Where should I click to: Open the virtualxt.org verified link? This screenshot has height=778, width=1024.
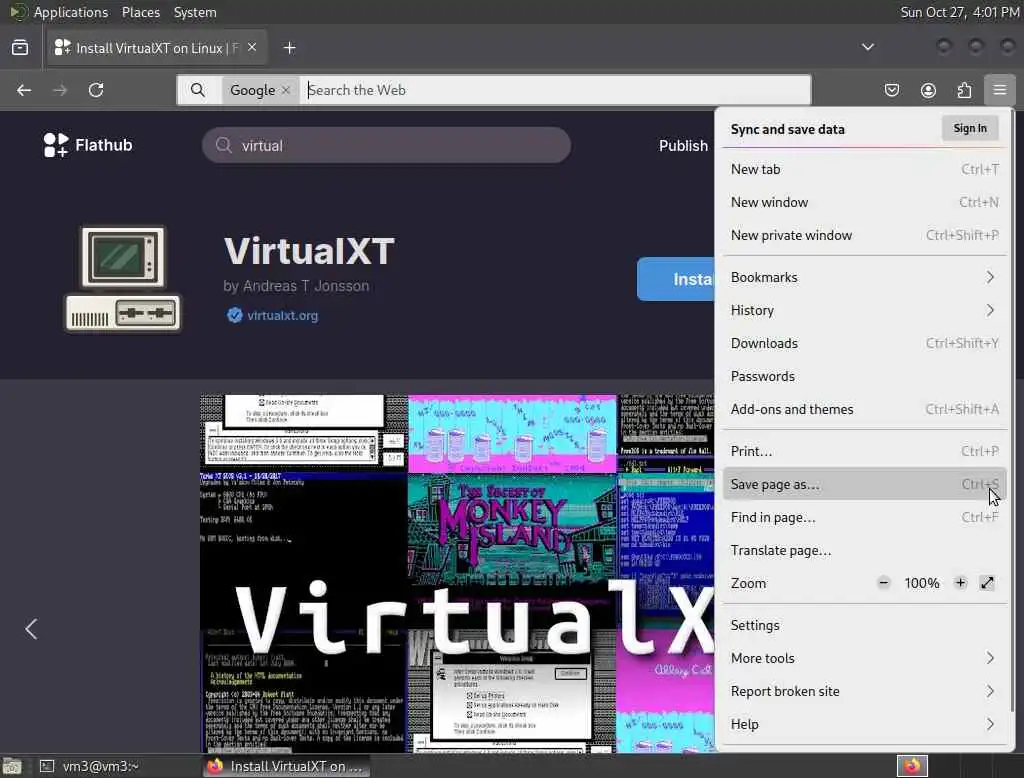pyautogui.click(x=273, y=316)
